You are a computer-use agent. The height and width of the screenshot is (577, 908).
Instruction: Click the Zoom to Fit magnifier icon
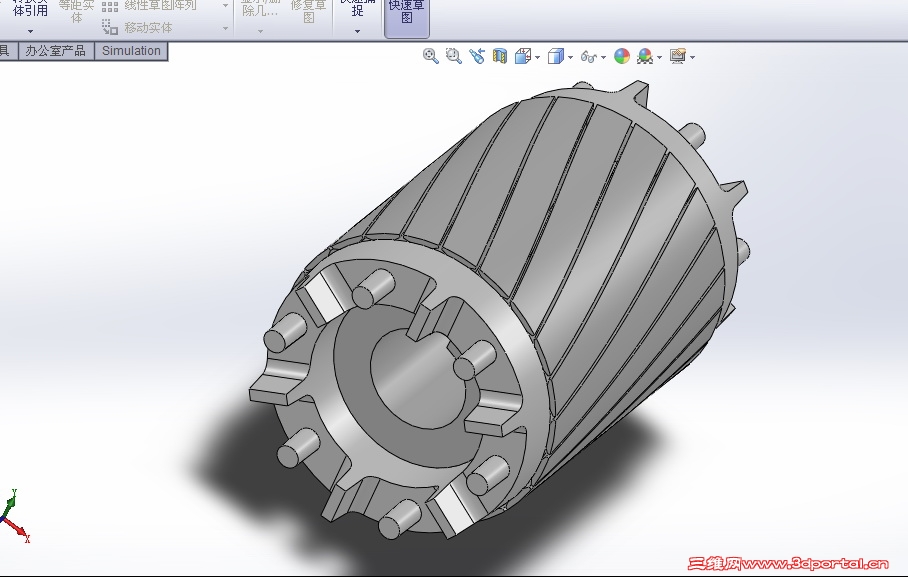point(430,56)
